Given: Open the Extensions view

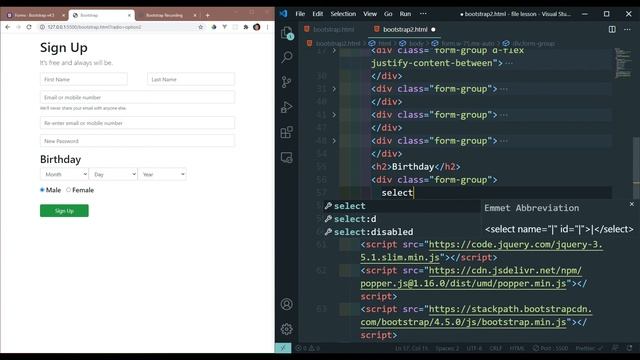Looking at the screenshot, I should tap(287, 132).
